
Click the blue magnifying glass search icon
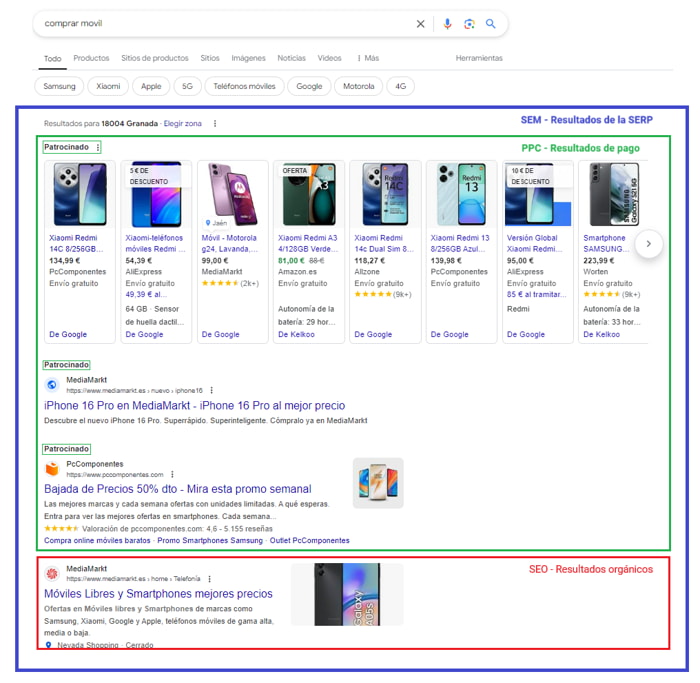[x=490, y=24]
